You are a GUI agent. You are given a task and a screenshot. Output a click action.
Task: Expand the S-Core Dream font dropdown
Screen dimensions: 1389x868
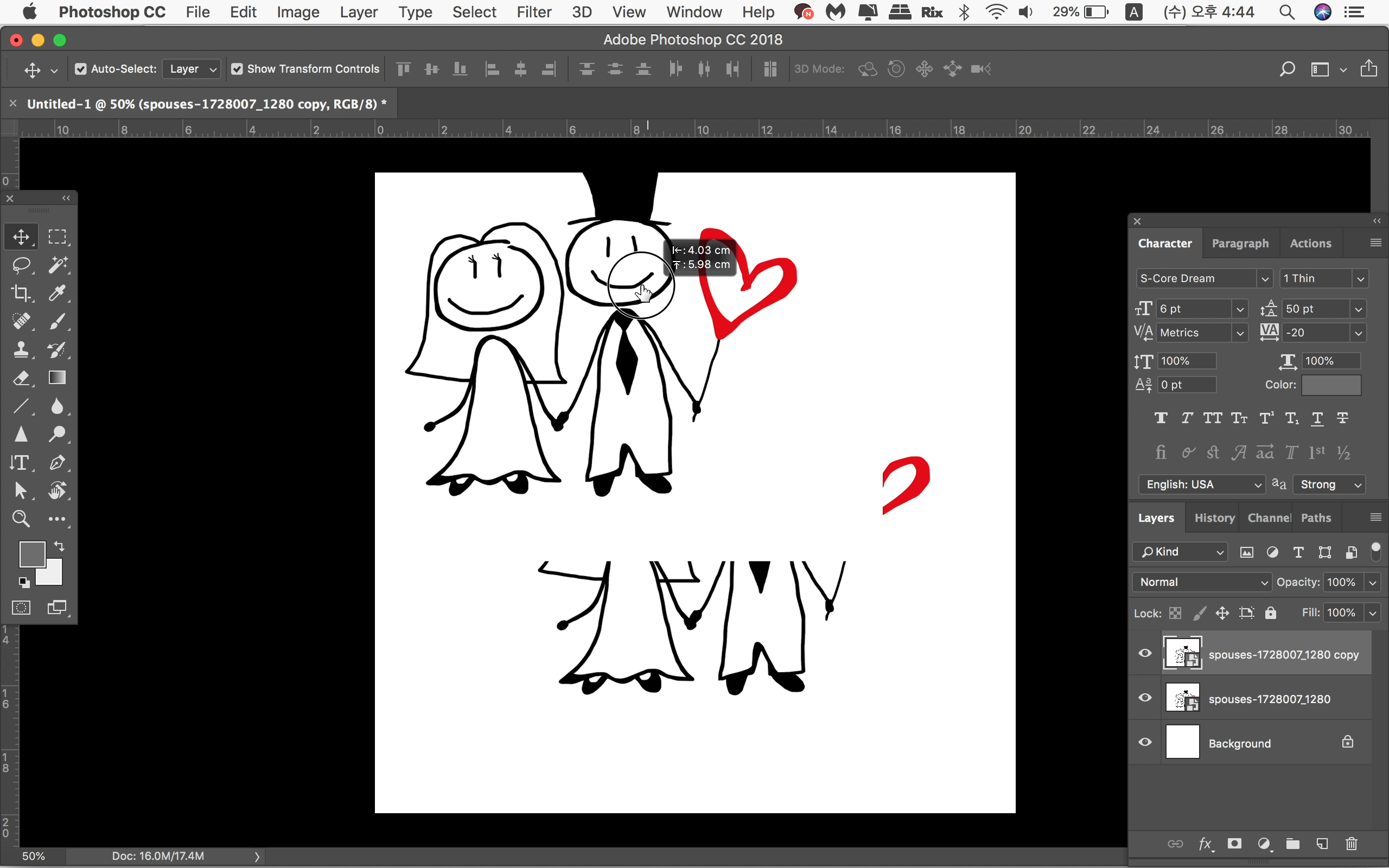[1264, 278]
